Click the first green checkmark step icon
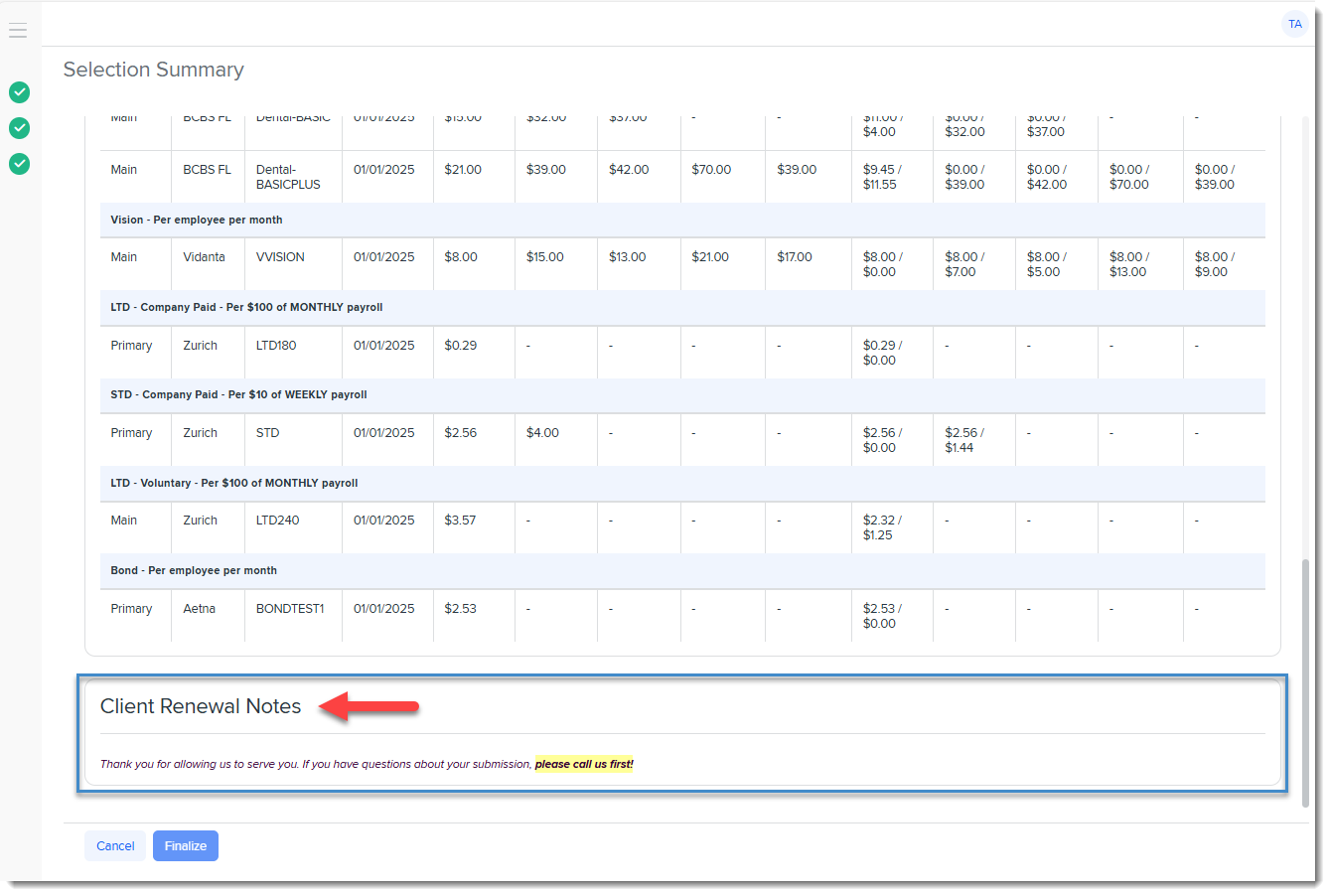 click(x=20, y=92)
